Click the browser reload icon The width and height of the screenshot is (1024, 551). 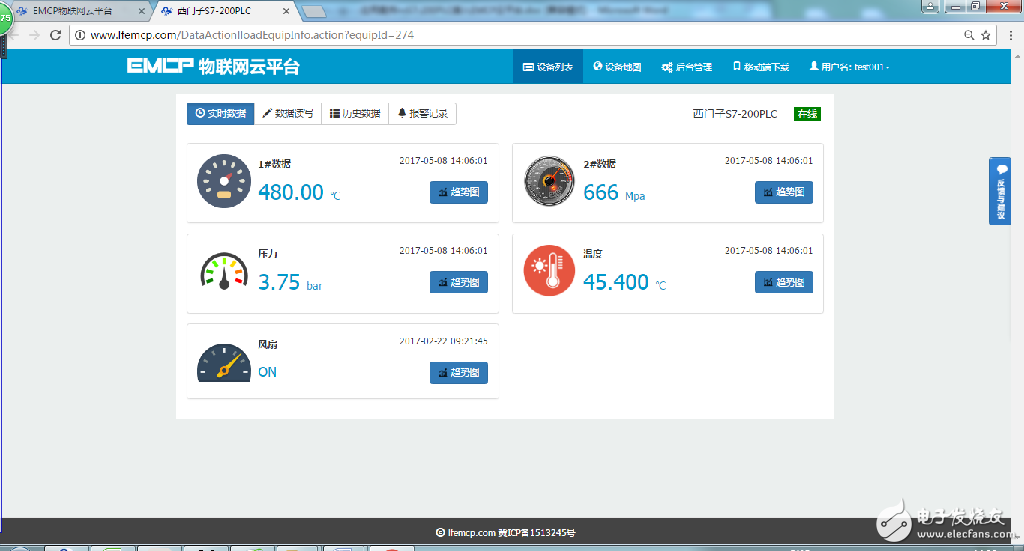[56, 35]
